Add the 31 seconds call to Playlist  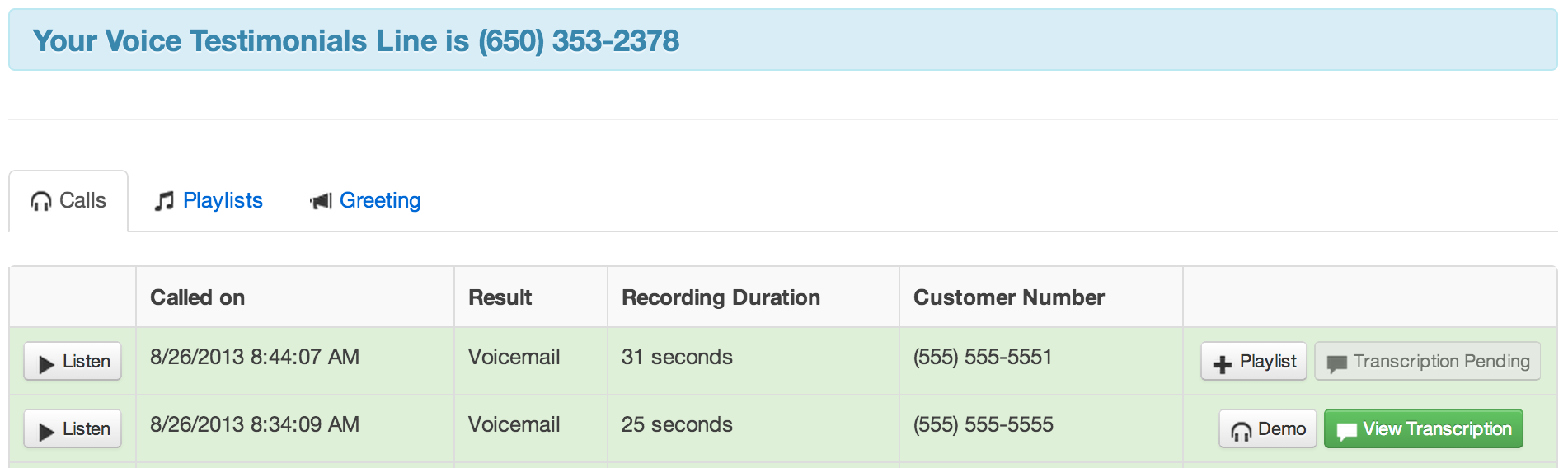(x=1253, y=361)
